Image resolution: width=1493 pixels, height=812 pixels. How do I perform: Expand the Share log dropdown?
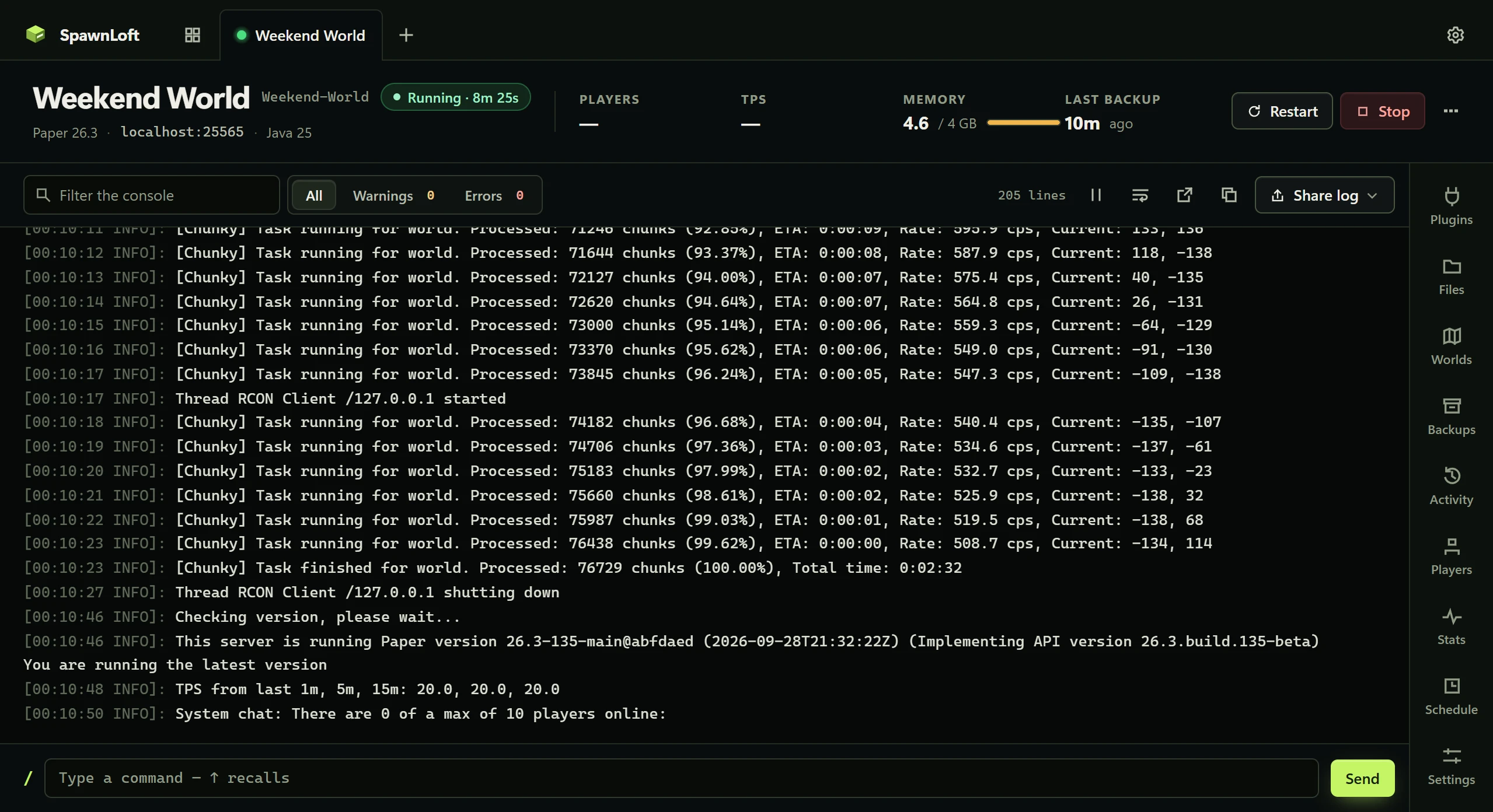coord(1324,195)
